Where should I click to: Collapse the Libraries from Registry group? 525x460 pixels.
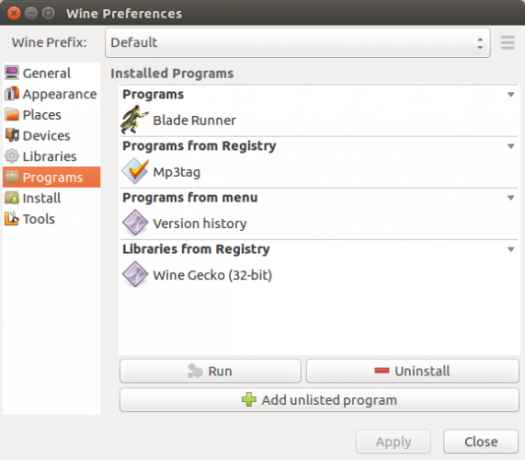[511, 249]
